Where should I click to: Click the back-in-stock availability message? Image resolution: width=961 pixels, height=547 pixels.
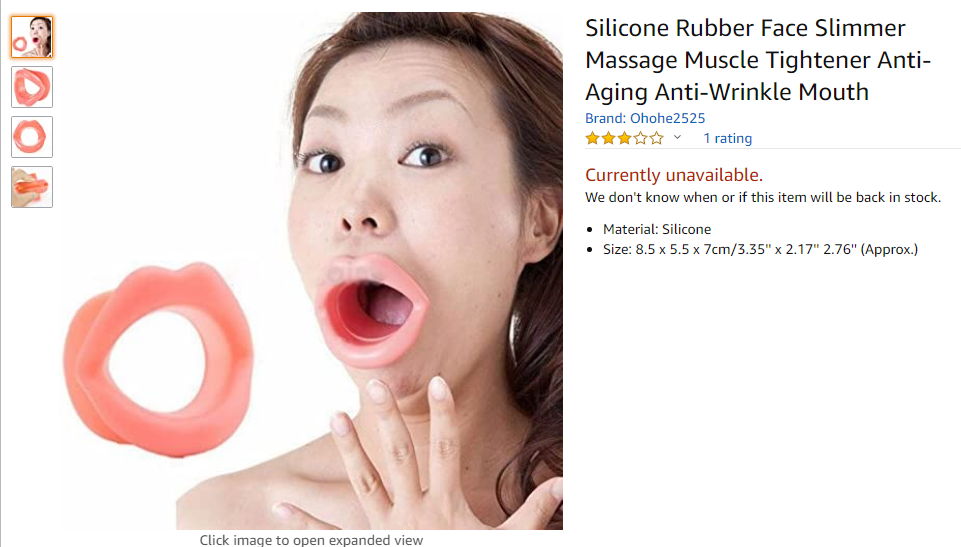tap(762, 197)
